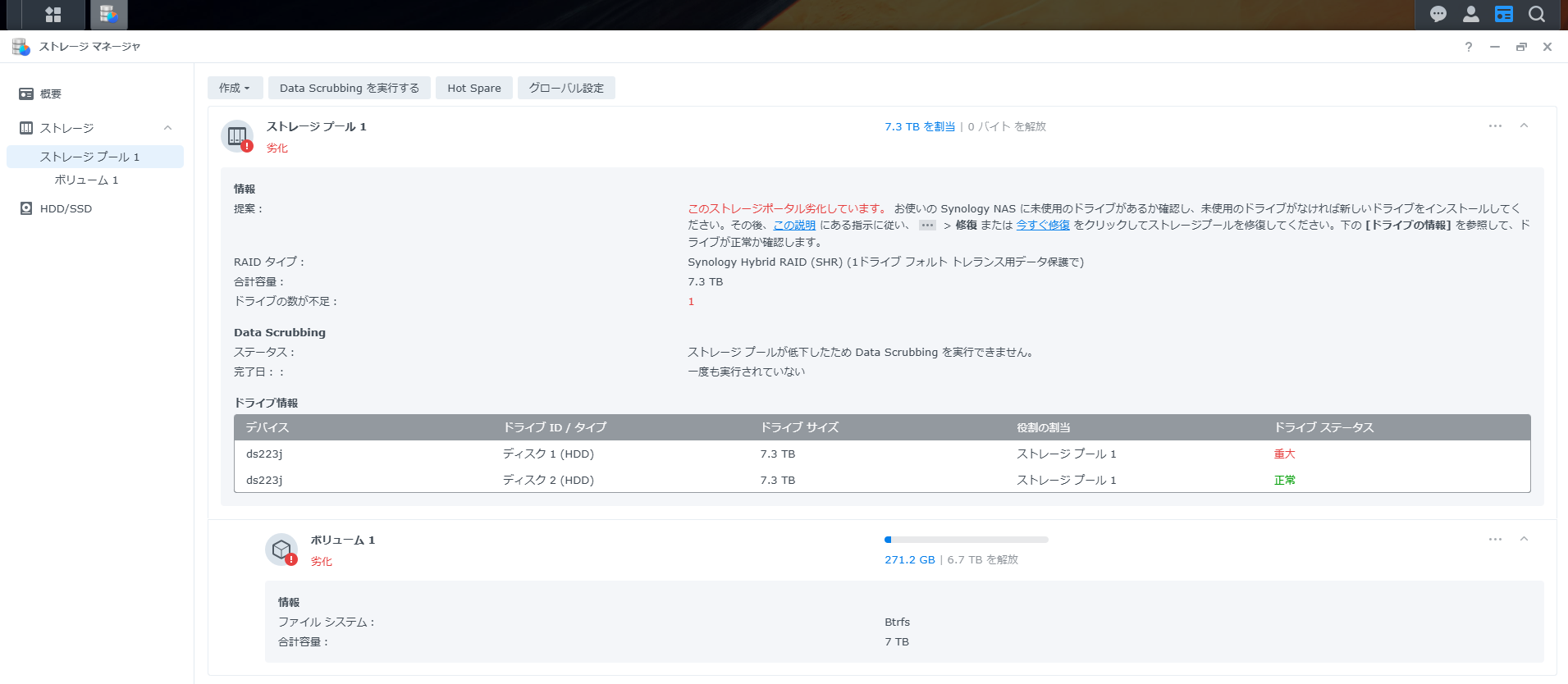This screenshot has width=1568, height=684.
Task: Click the ストレージ プール 1 pool status icon
Action: (237, 136)
